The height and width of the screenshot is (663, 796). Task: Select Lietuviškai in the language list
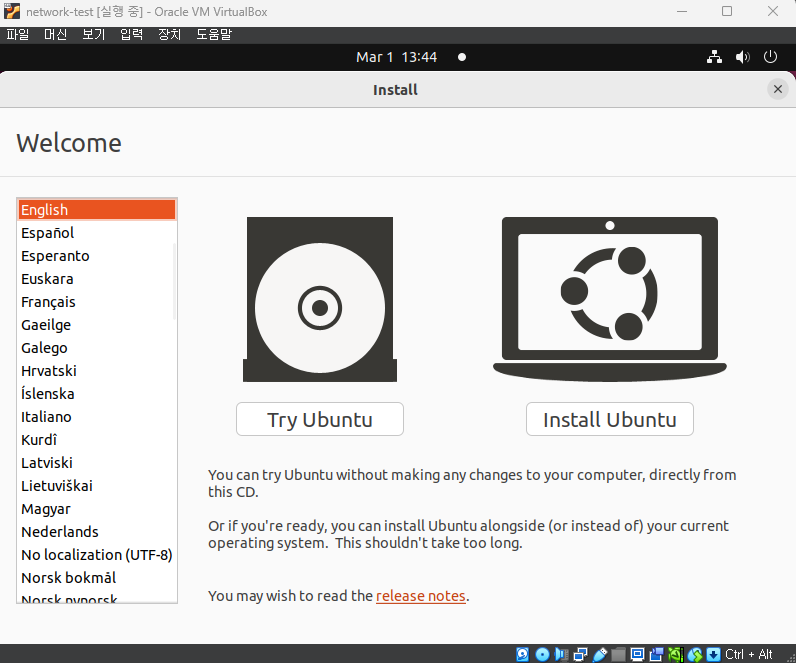click(96, 486)
